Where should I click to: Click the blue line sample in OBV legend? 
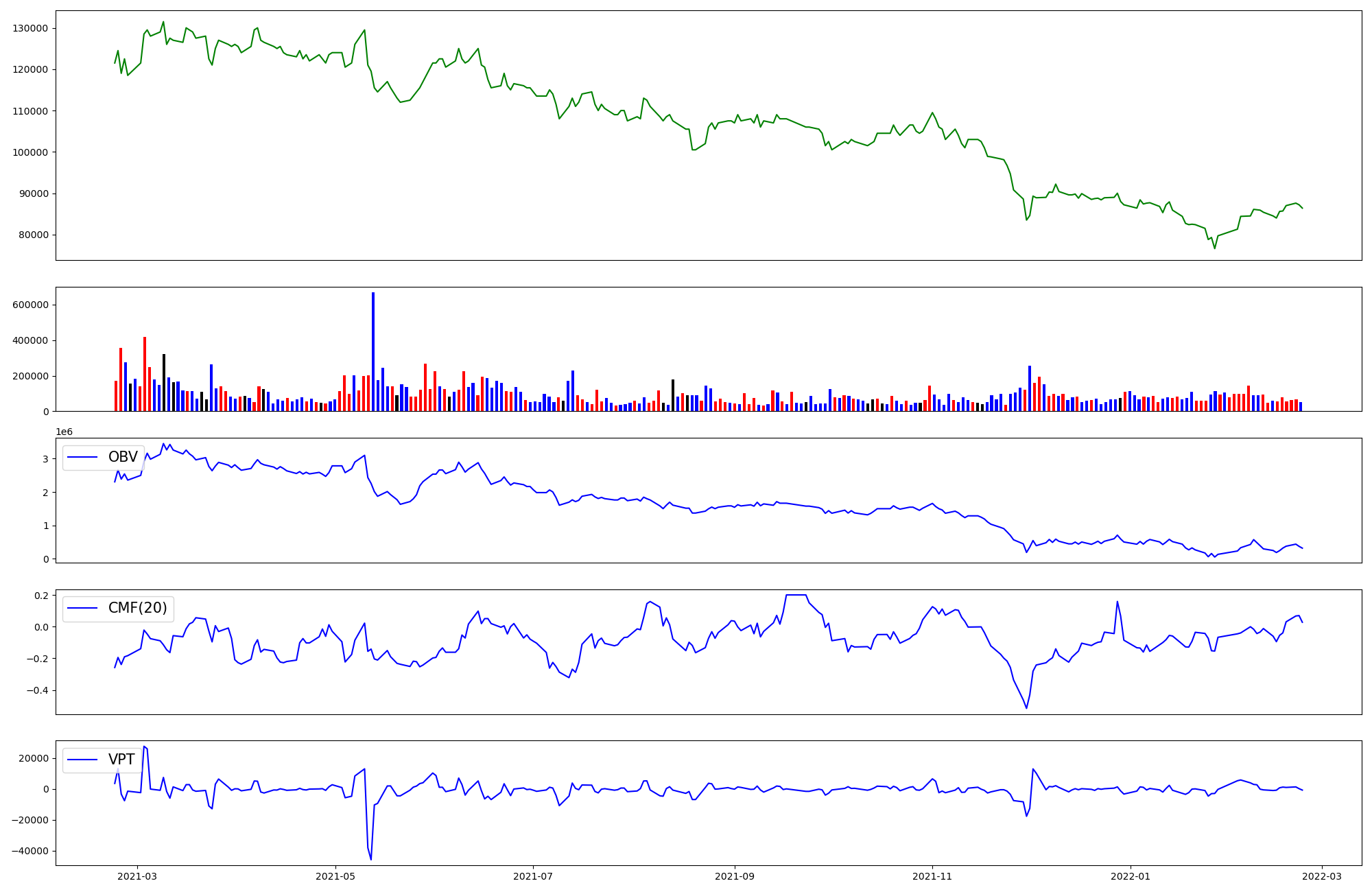pyautogui.click(x=82, y=458)
